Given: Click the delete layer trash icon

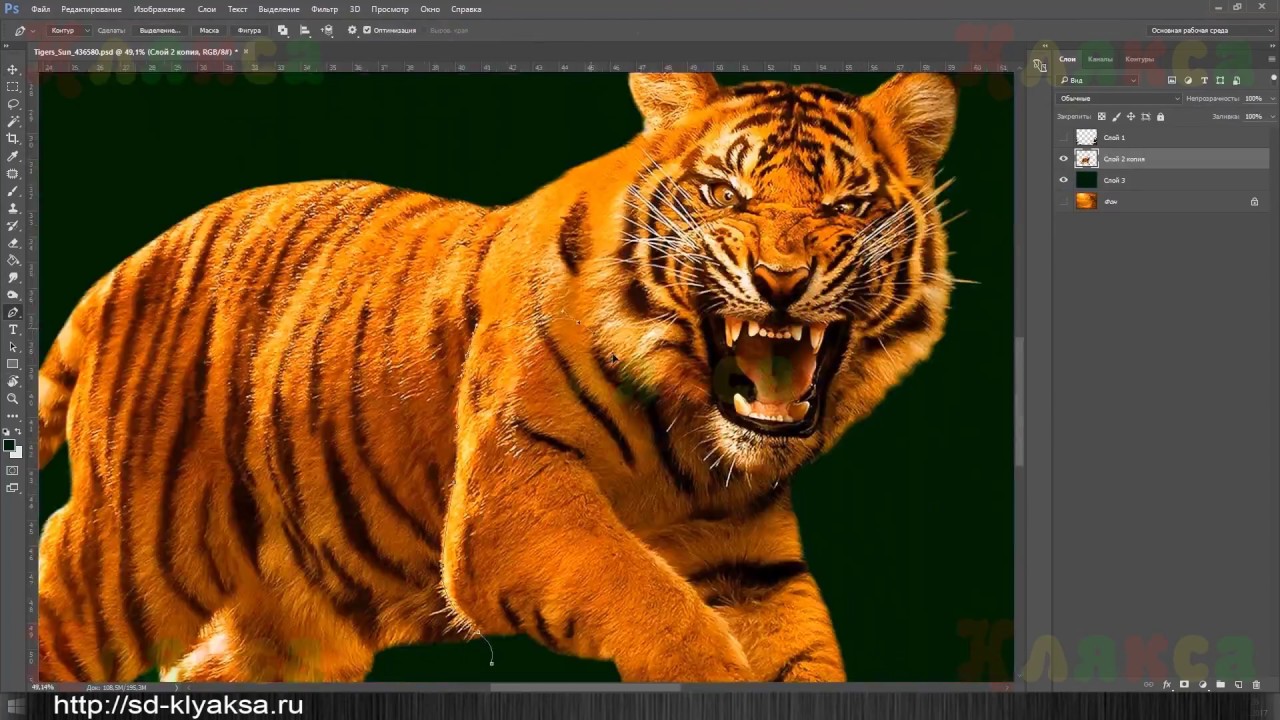Looking at the screenshot, I should (x=1256, y=685).
